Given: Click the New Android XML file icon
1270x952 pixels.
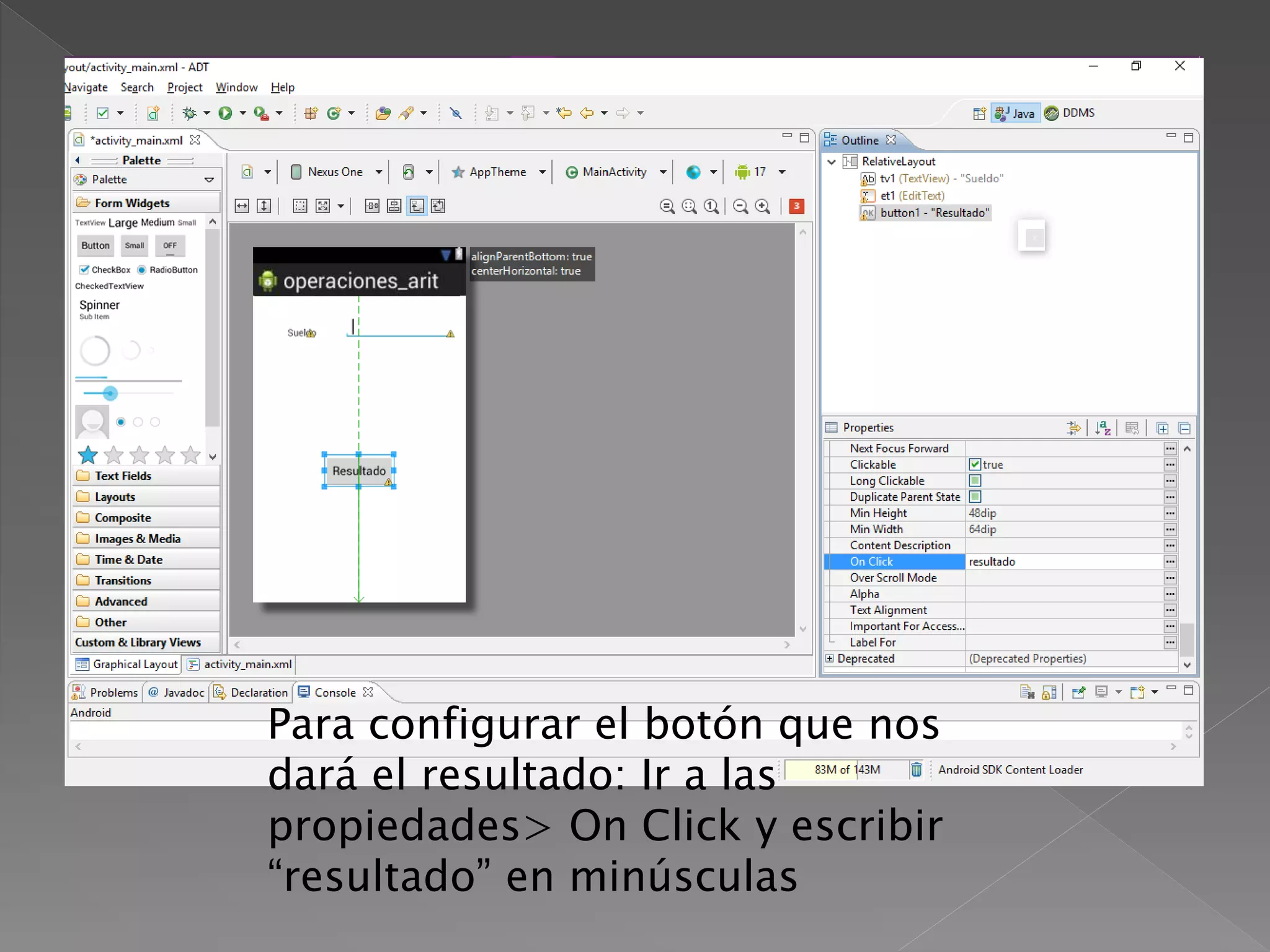Looking at the screenshot, I should click(x=153, y=113).
